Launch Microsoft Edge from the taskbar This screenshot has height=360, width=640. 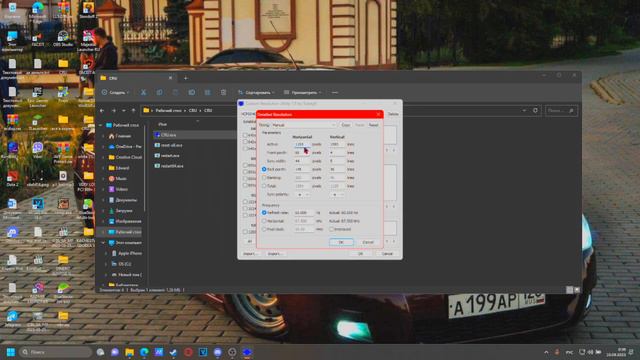click(144, 352)
